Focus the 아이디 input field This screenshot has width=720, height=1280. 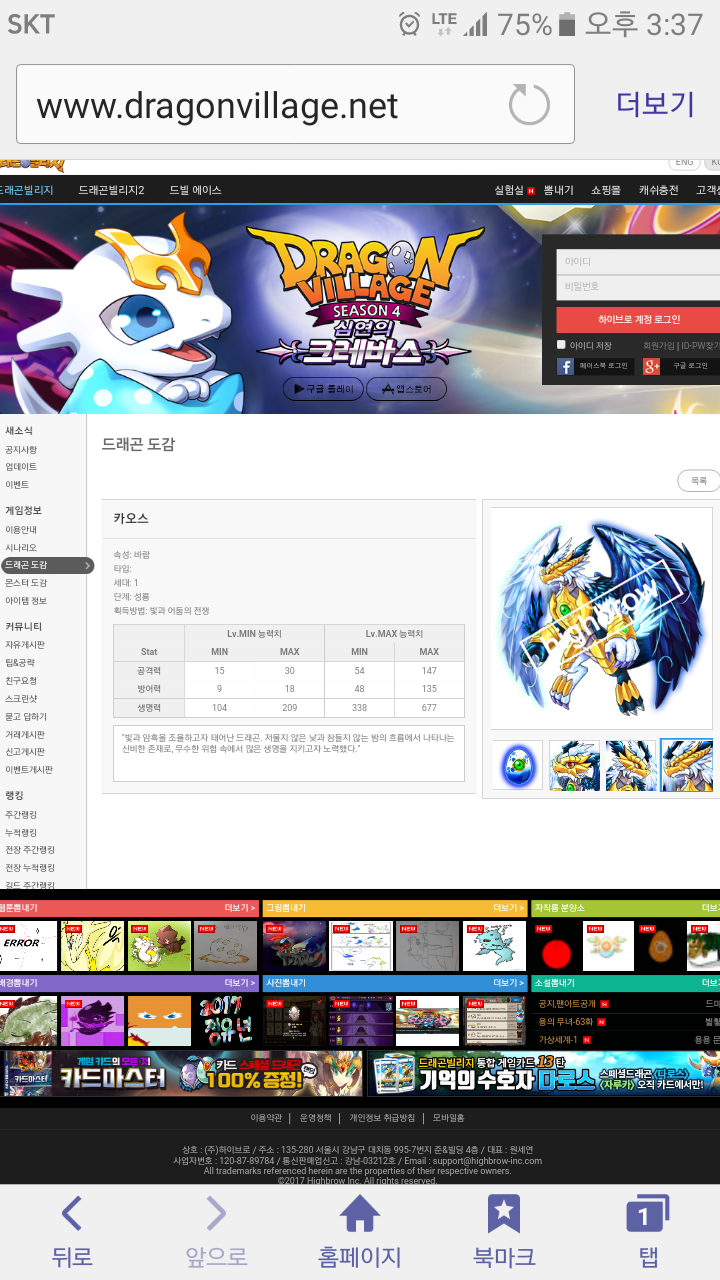pyautogui.click(x=637, y=261)
